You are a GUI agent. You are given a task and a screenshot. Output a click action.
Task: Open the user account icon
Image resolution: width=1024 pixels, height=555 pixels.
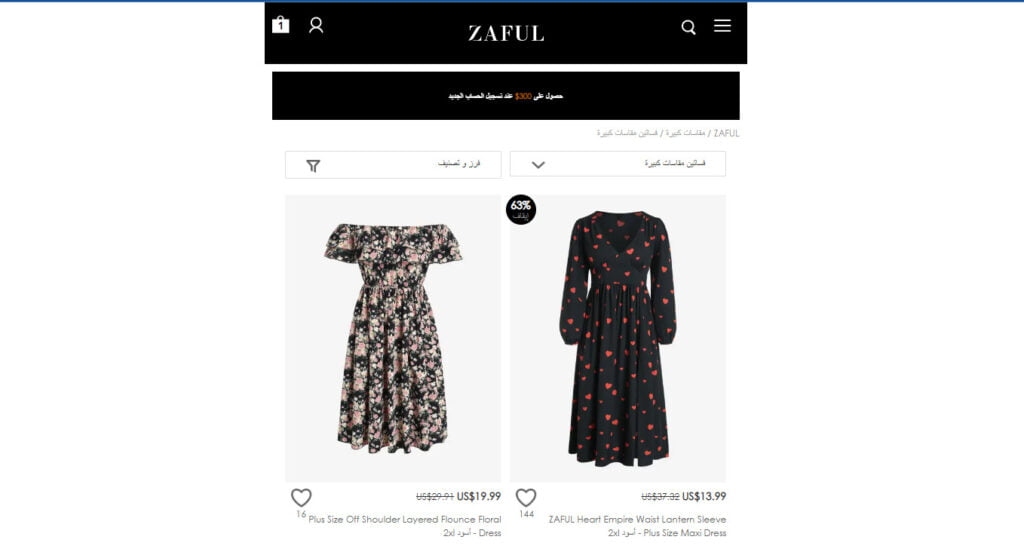coord(316,25)
